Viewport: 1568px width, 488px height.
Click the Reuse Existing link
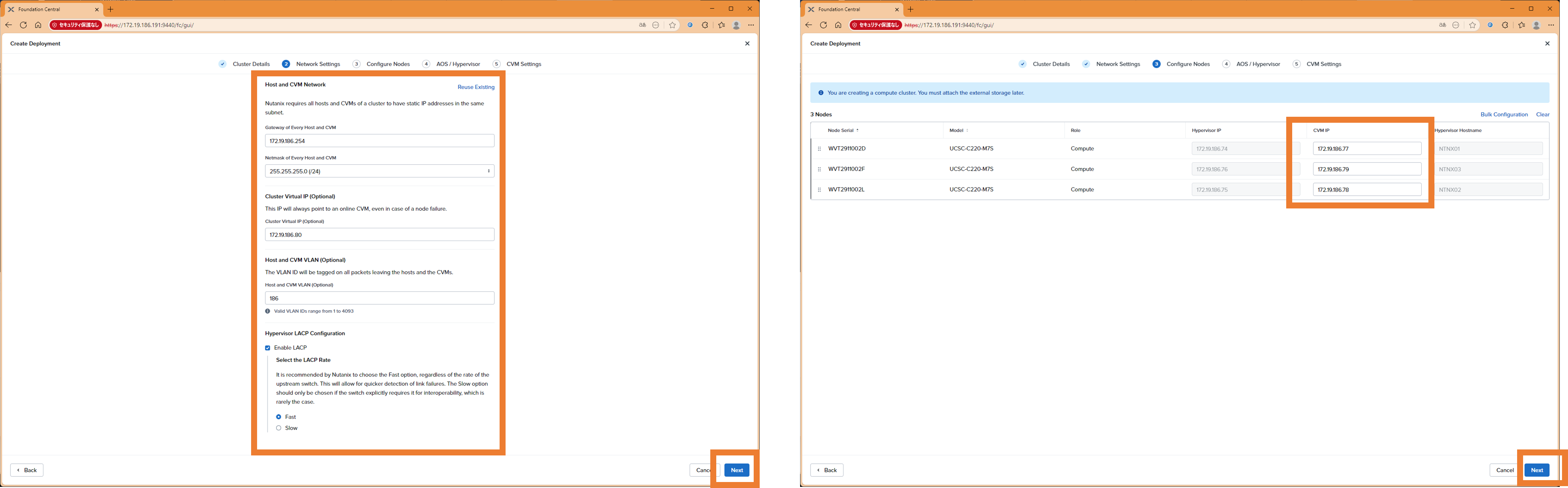coord(475,87)
